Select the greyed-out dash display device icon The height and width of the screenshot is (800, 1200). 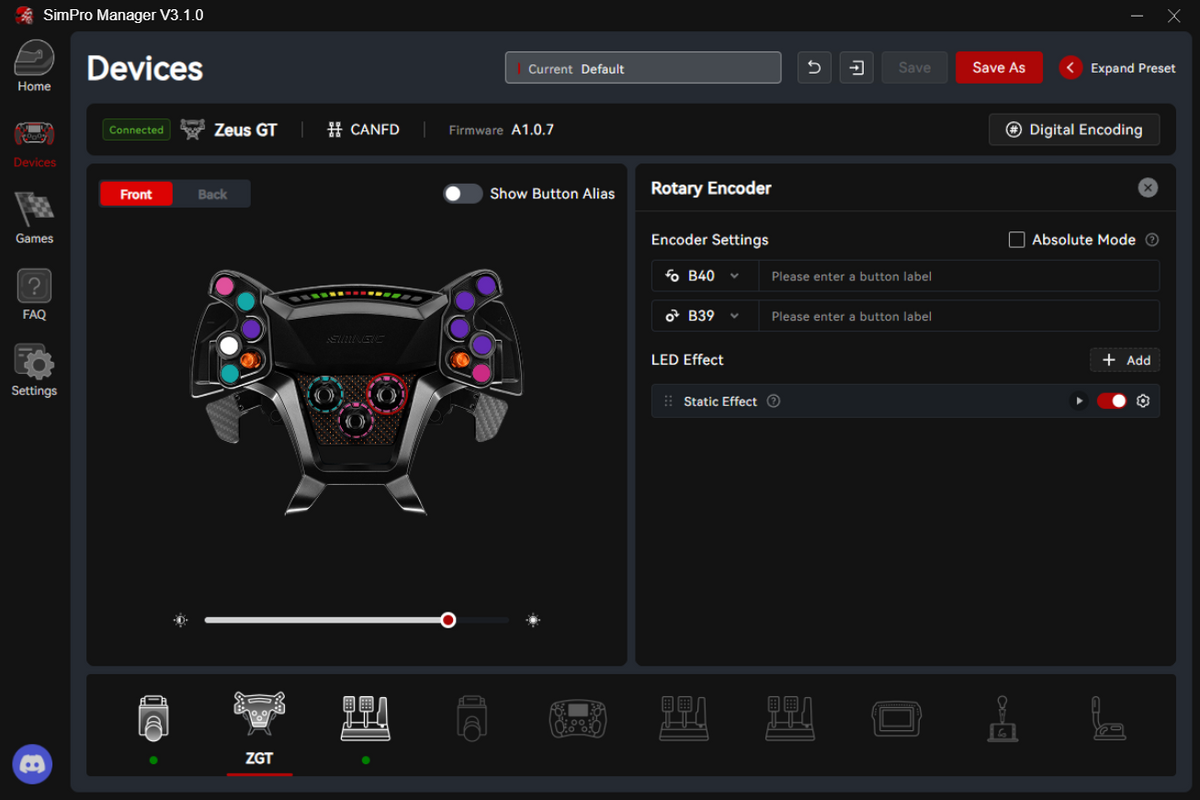[895, 717]
